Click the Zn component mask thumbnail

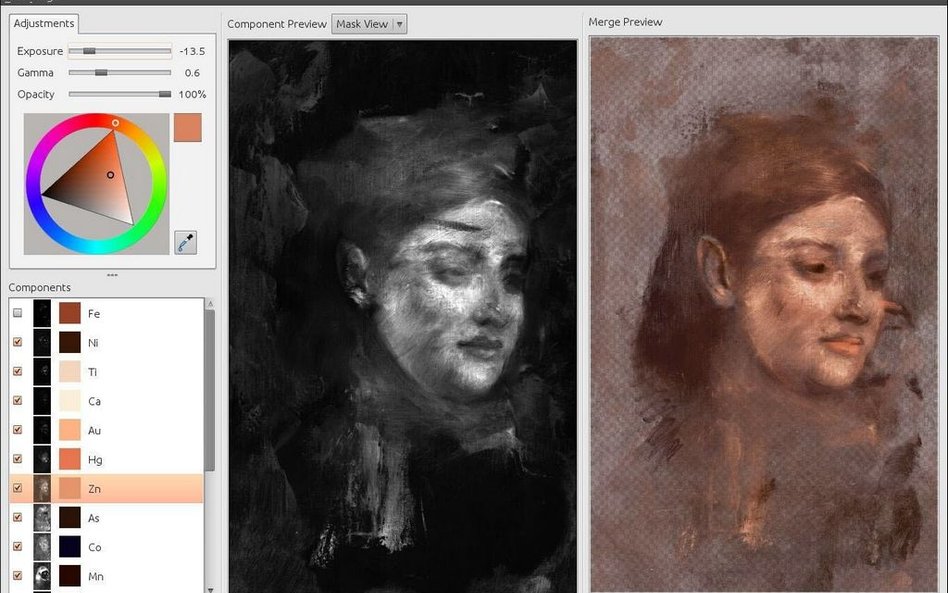click(x=42, y=488)
